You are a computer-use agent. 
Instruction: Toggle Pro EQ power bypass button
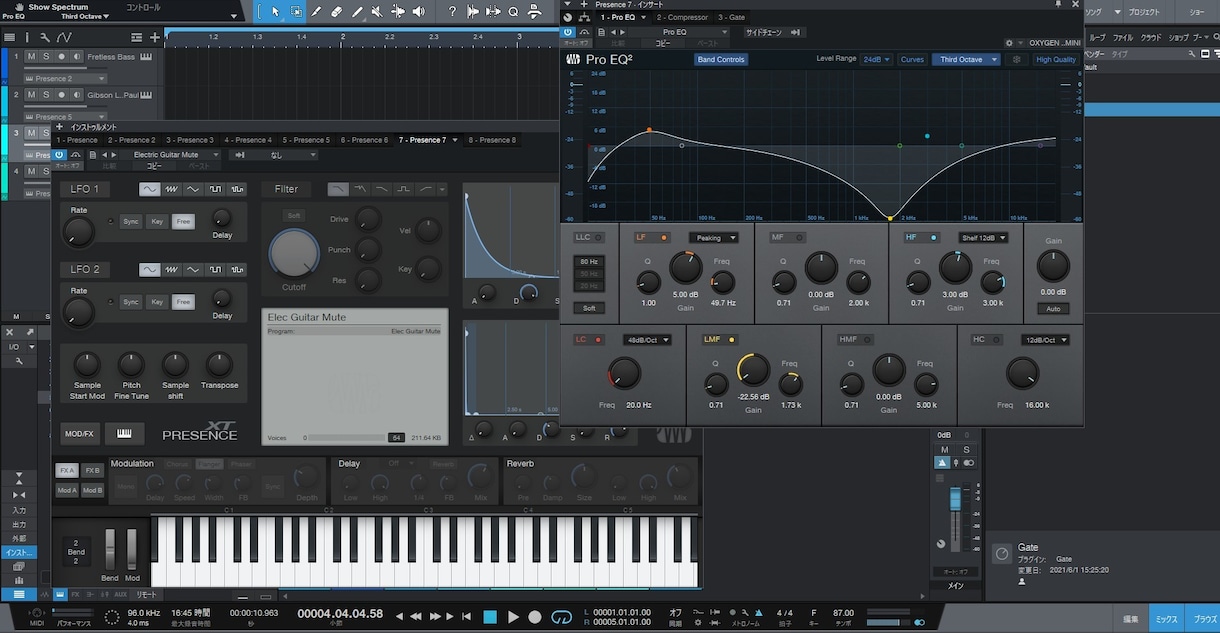[568, 32]
